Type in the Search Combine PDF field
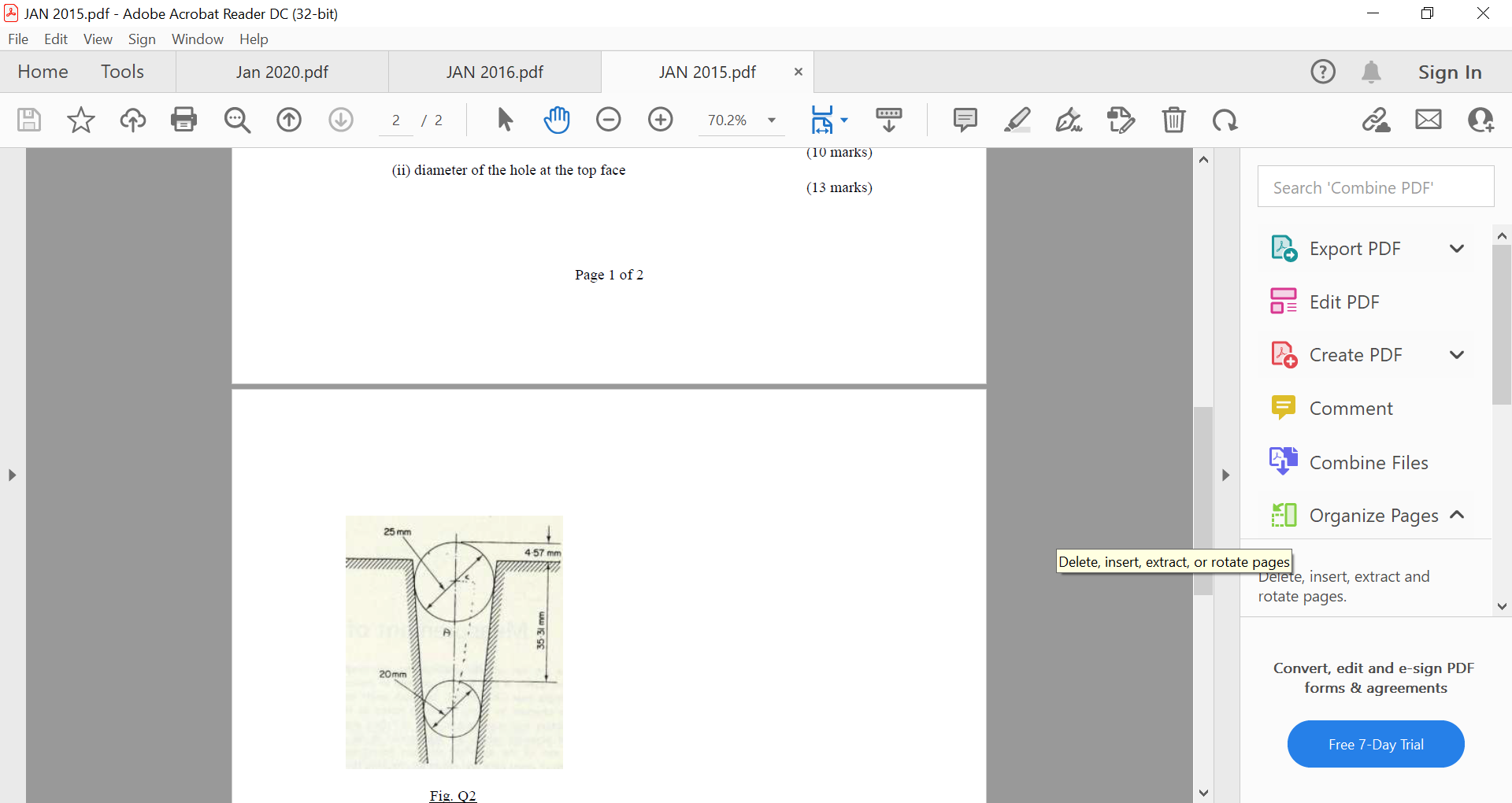The height and width of the screenshot is (803, 1512). click(1375, 187)
